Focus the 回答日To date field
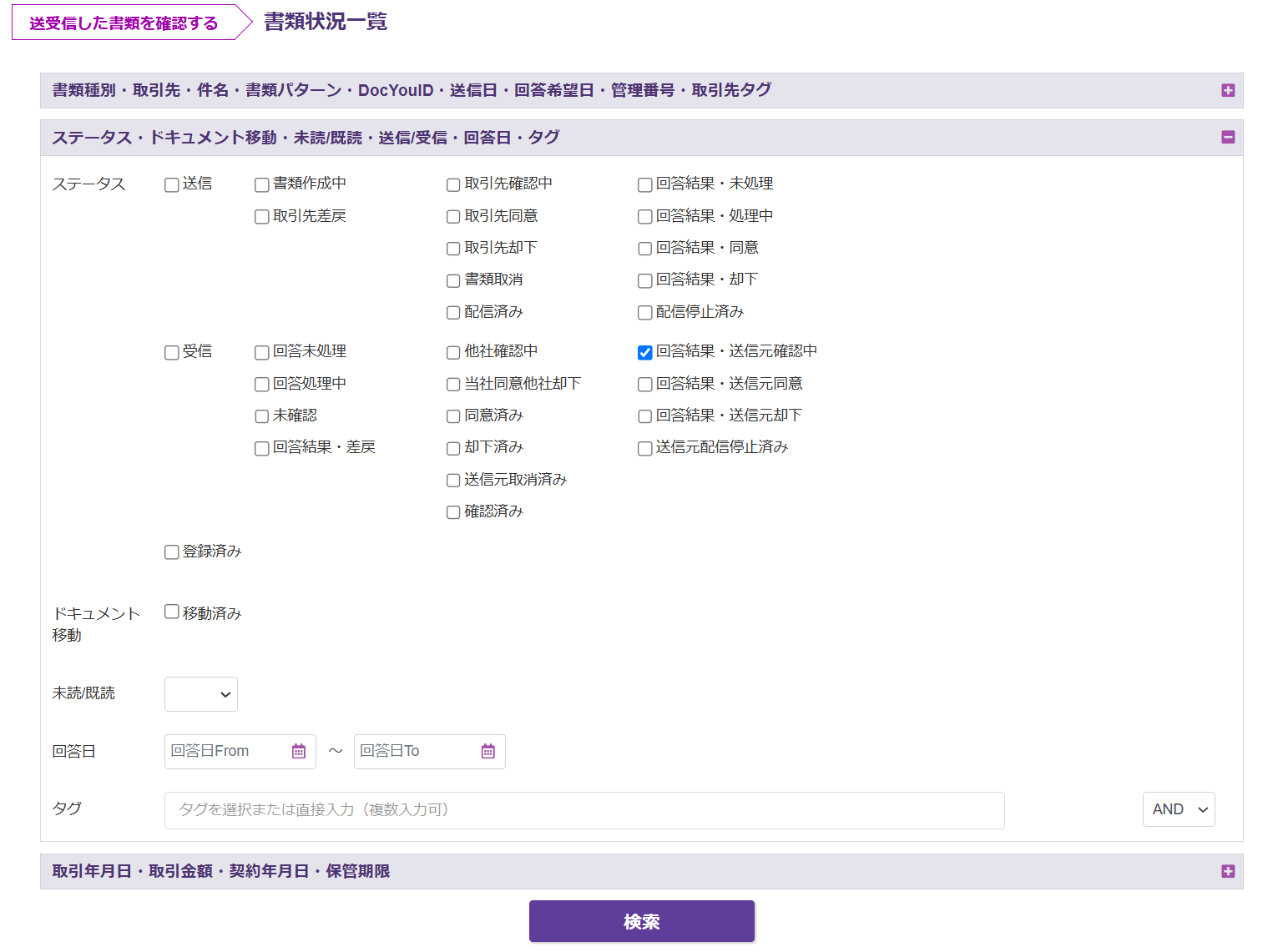Viewport: 1273px width, 952px height. (430, 751)
